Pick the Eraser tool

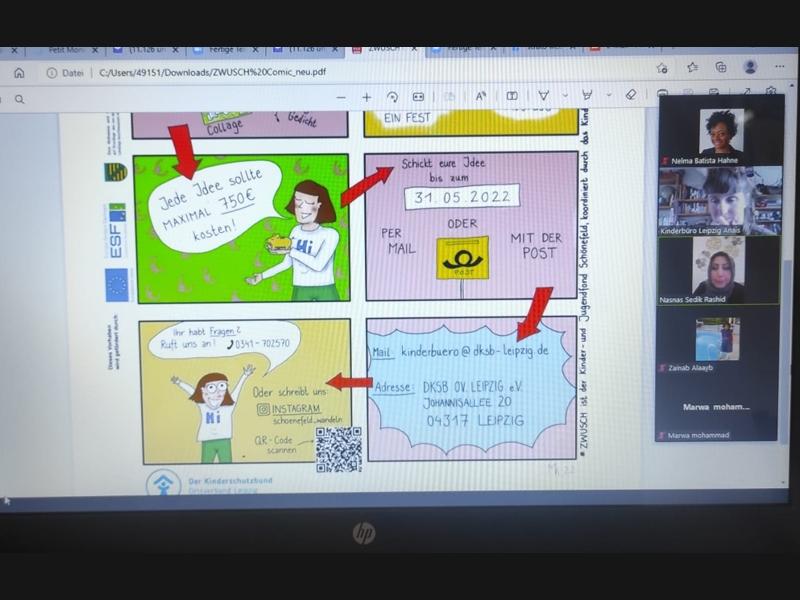point(631,95)
